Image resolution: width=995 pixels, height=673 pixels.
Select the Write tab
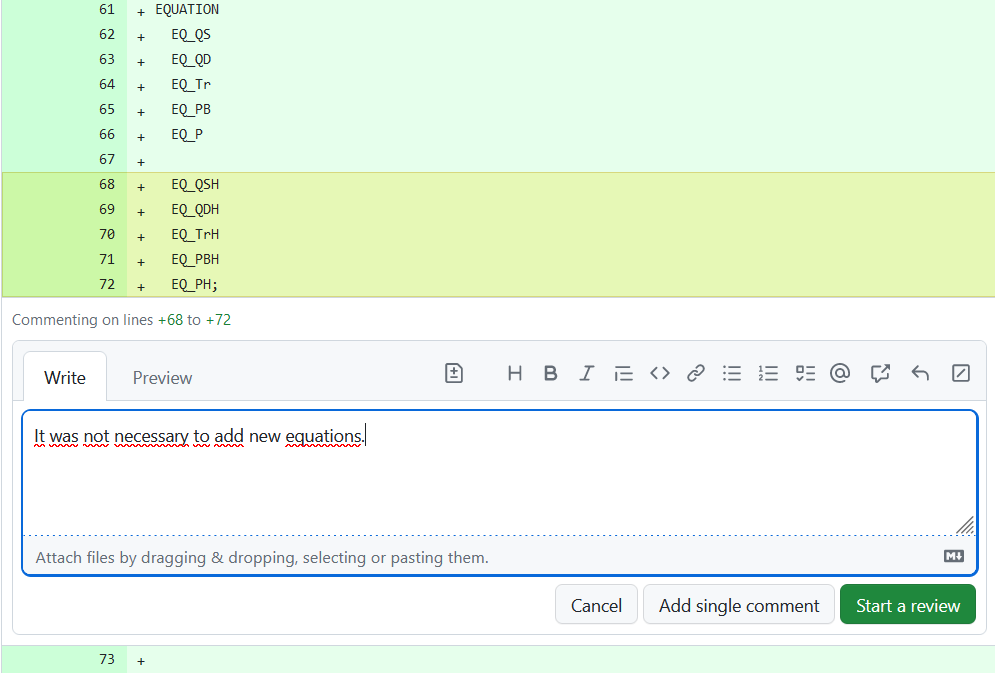65,378
